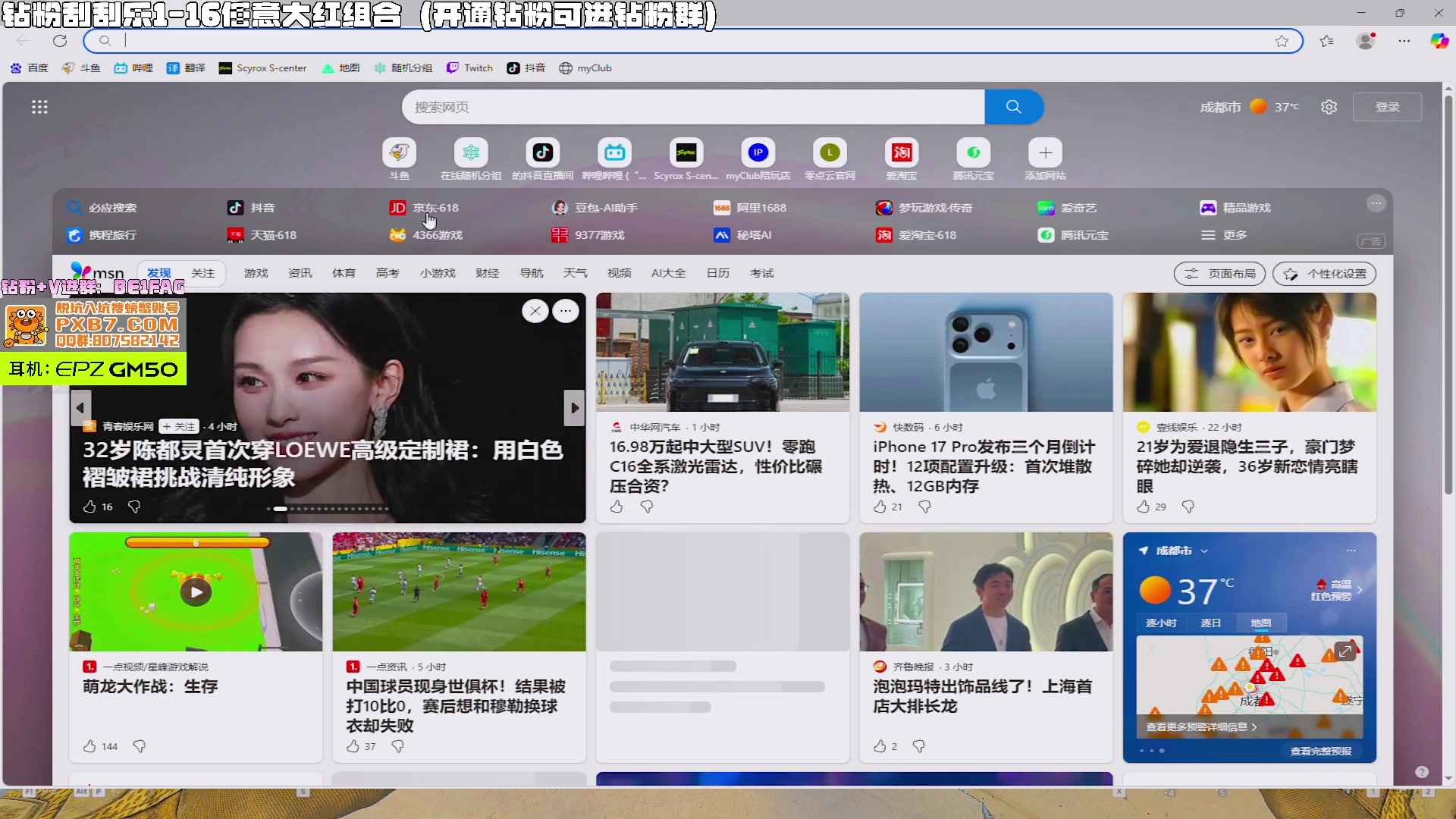
Task: Open the Scyrox S-center quick link tile
Action: click(686, 160)
